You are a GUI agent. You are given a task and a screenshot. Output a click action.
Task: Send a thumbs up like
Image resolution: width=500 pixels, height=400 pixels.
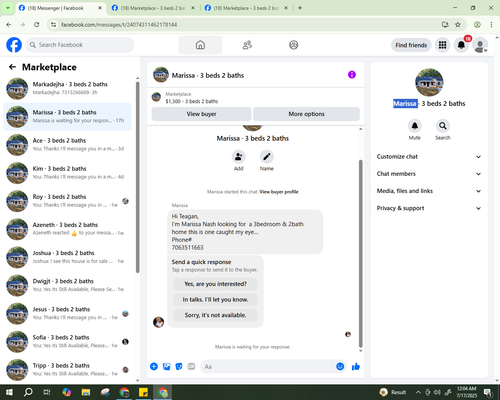point(356,367)
